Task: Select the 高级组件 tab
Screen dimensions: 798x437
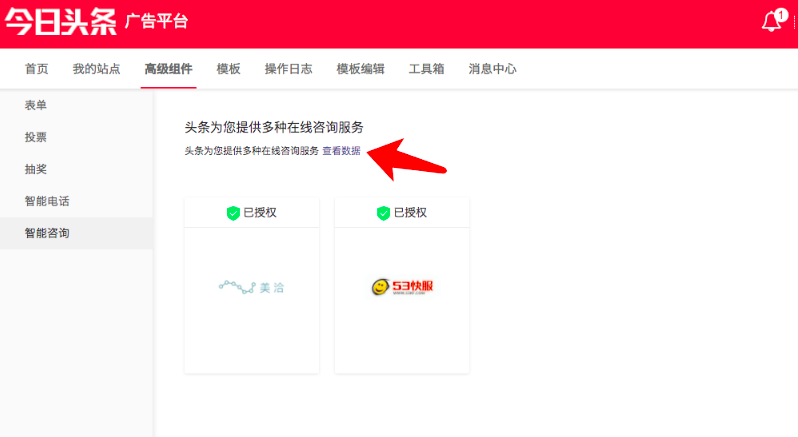Action: point(168,69)
